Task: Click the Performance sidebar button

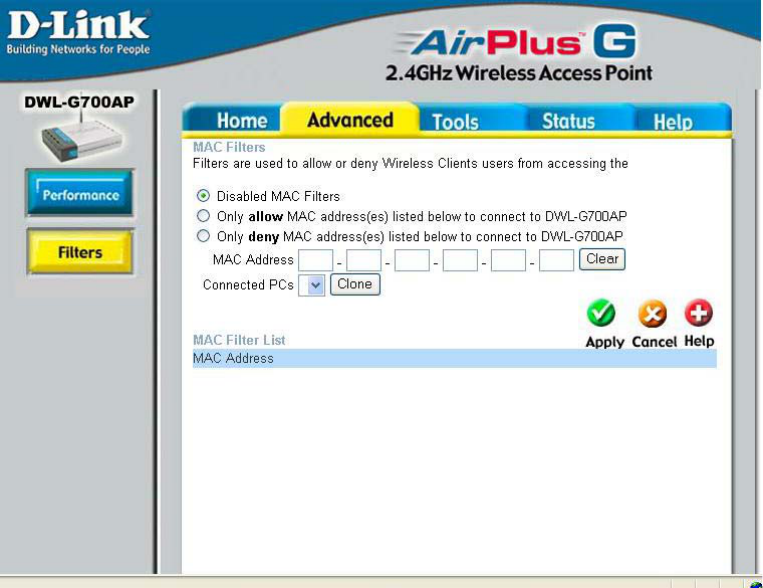Action: [x=80, y=193]
